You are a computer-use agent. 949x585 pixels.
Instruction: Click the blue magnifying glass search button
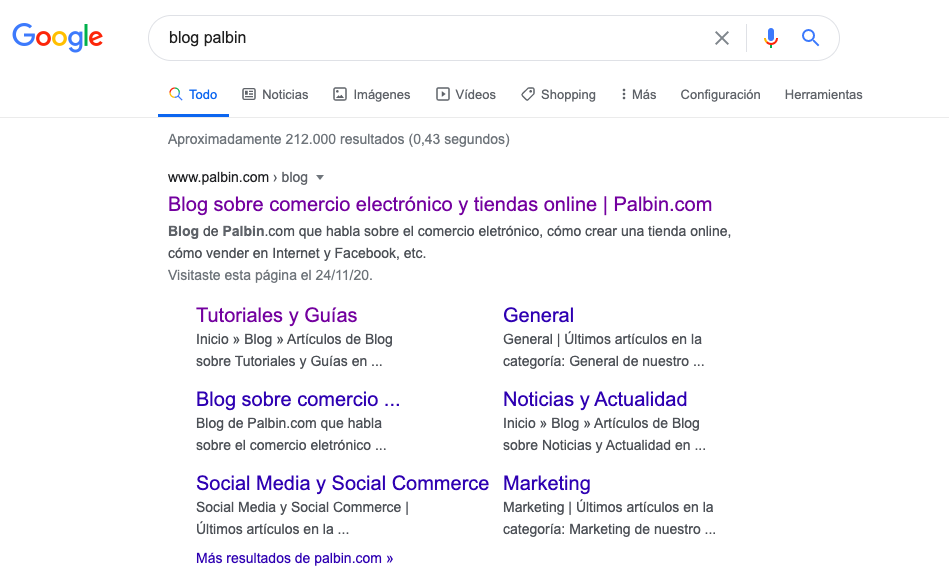tap(810, 38)
